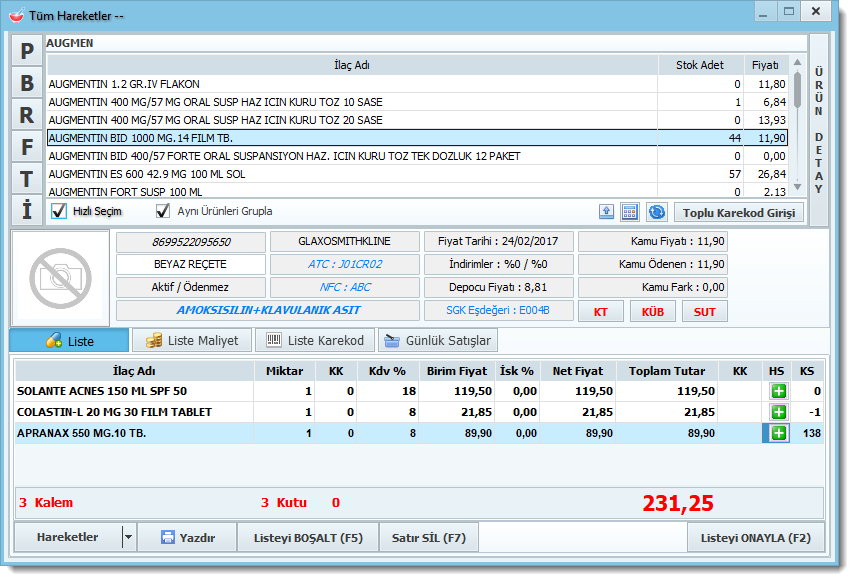Viewport: 854px width, 581px height.
Task: Click the KT button
Action: (x=601, y=311)
